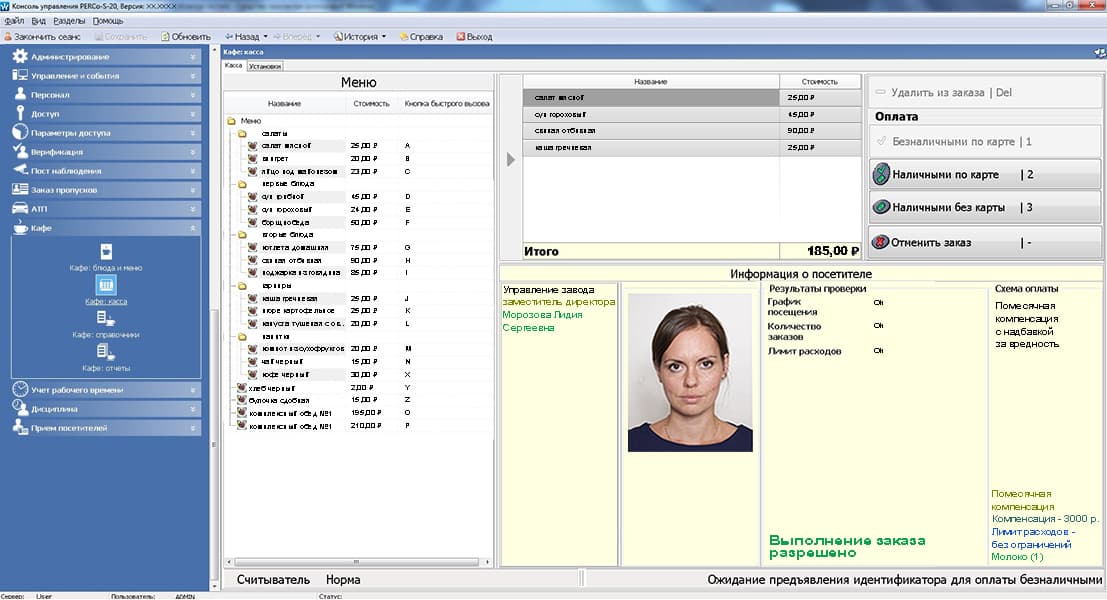Open the Кафе: блюда и меню icon
Viewport: 1107px width, 600px height.
[x=106, y=251]
